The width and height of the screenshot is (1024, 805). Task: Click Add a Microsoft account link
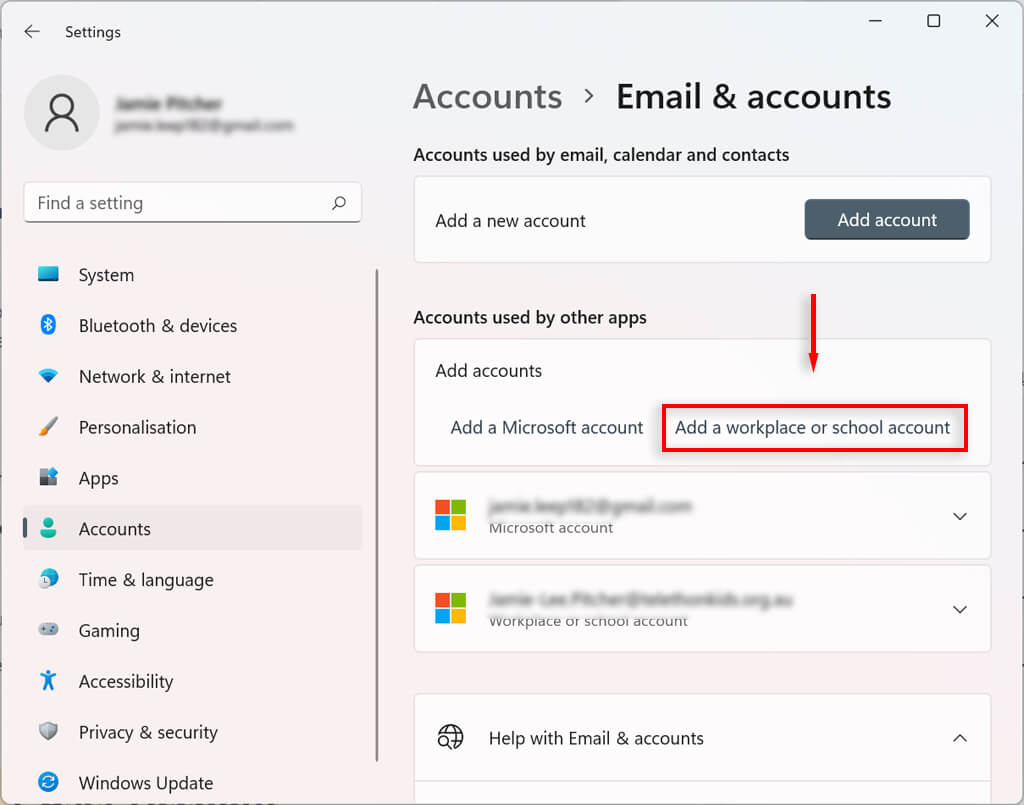coord(547,428)
